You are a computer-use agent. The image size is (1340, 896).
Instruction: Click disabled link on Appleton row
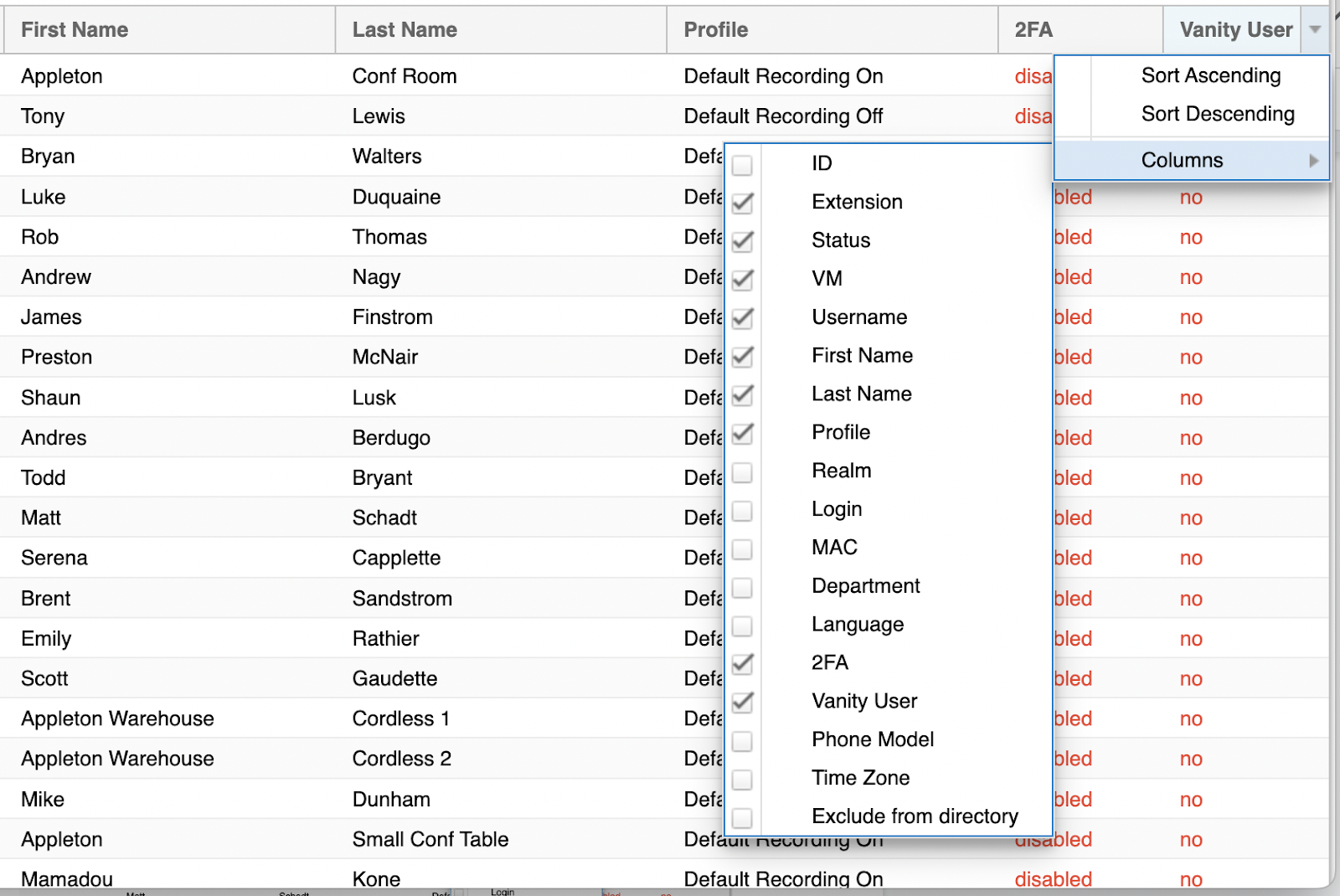[x=1053, y=839]
